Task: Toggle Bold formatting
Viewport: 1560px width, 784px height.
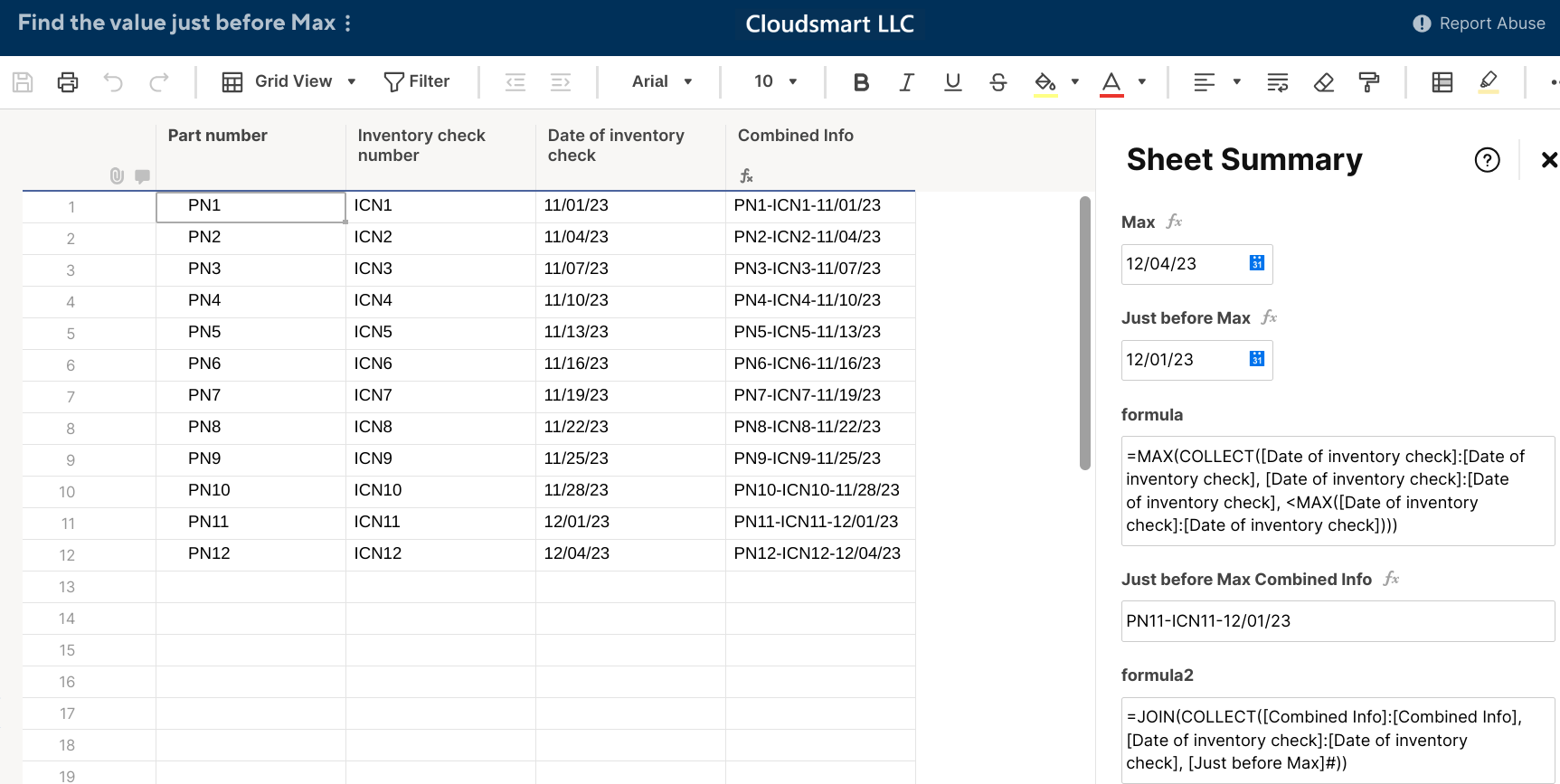Action: 861,82
